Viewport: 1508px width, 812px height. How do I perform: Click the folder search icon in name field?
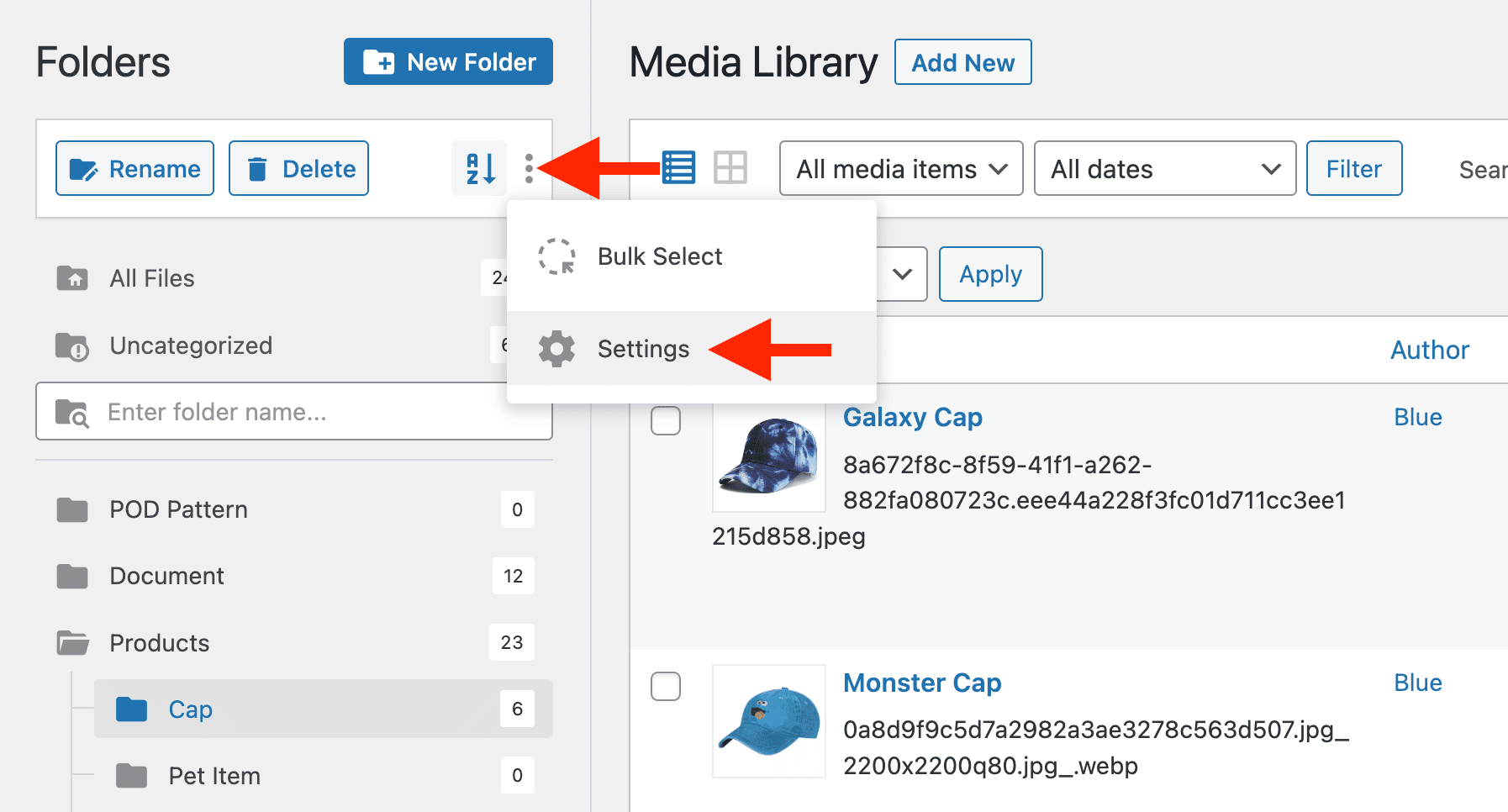tap(73, 412)
